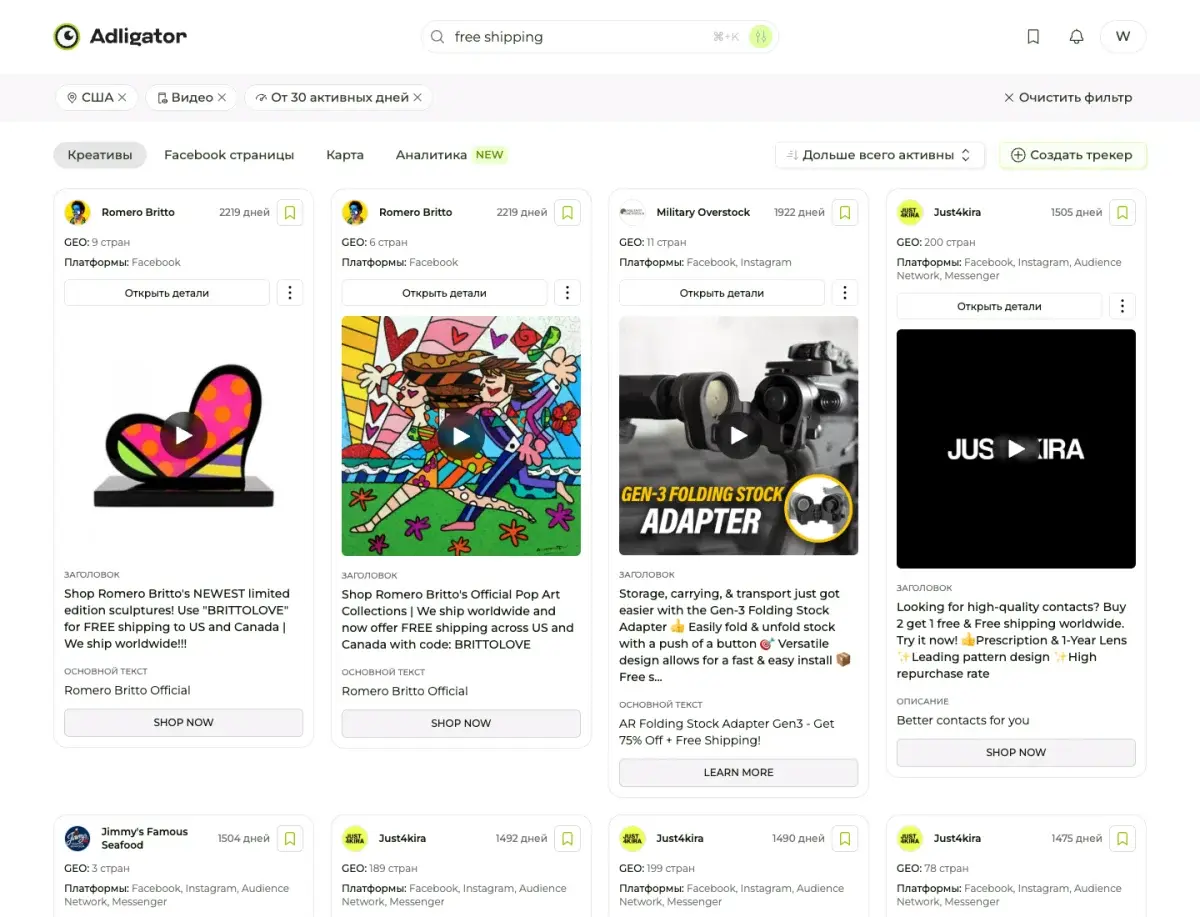This screenshot has width=1200, height=917.
Task: Open three-dot menu on Military Overstock card
Action: click(x=845, y=293)
